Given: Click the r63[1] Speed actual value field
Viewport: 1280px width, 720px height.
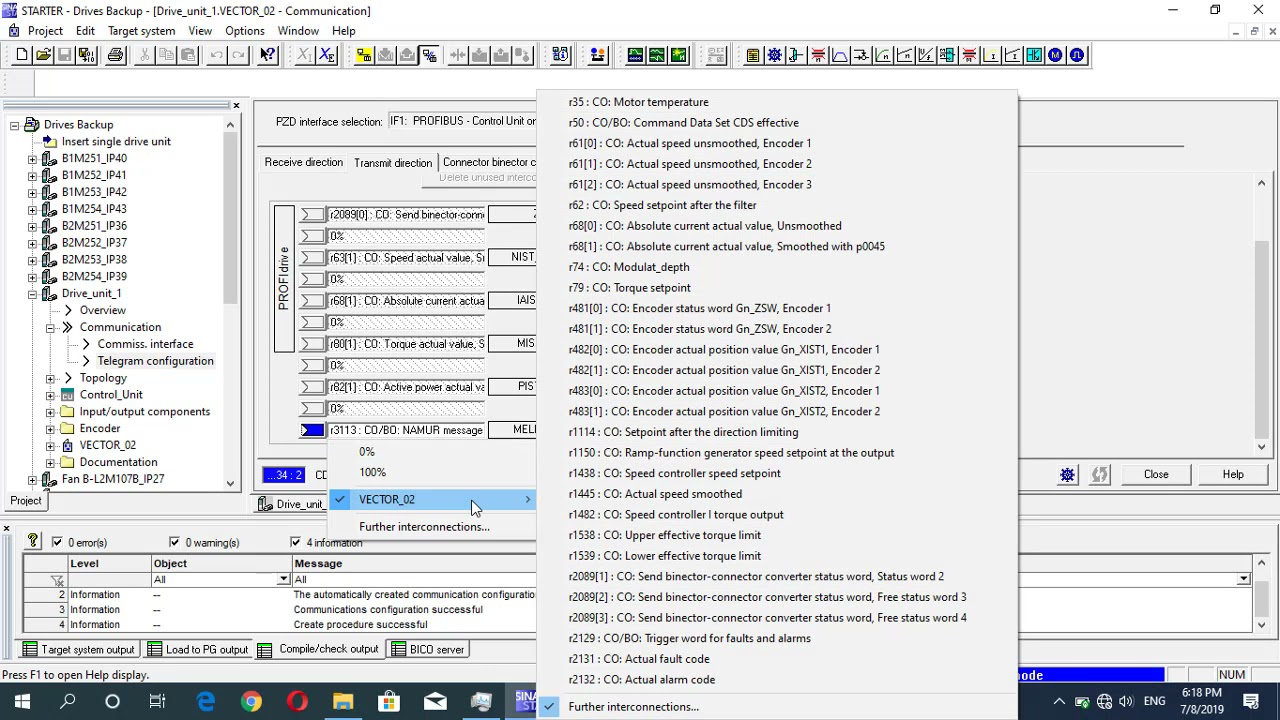Looking at the screenshot, I should [x=406, y=258].
